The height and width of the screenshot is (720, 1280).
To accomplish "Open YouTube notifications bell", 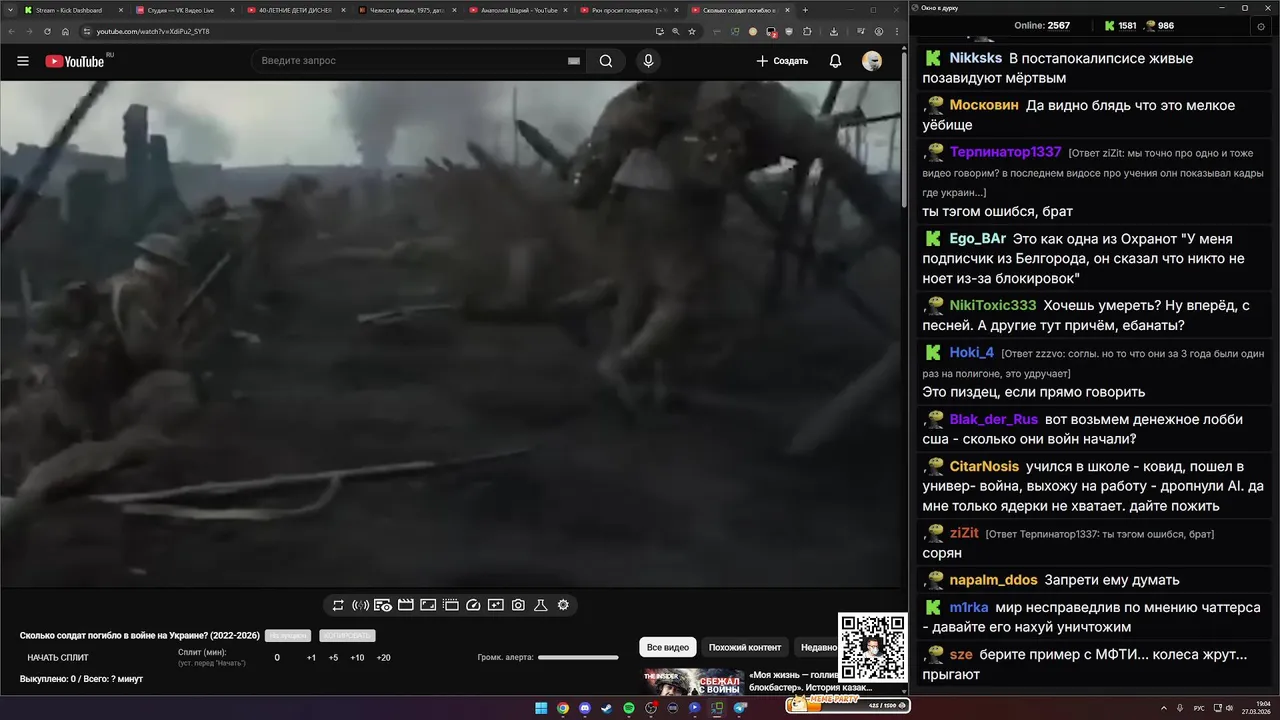I will pyautogui.click(x=835, y=61).
